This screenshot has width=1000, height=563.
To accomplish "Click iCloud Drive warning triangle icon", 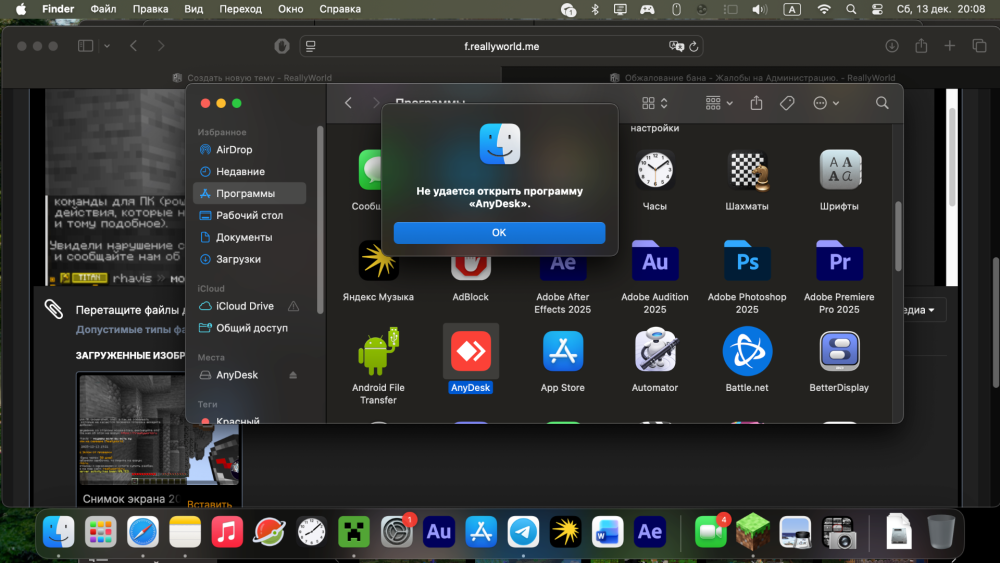I will click(293, 306).
